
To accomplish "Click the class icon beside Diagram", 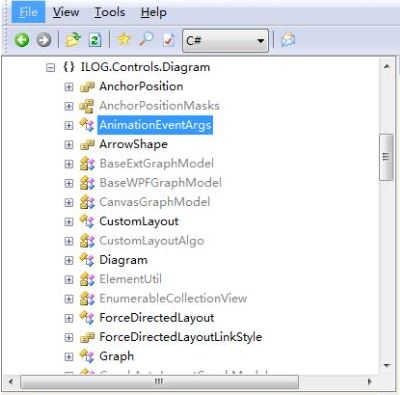I will (x=87, y=260).
